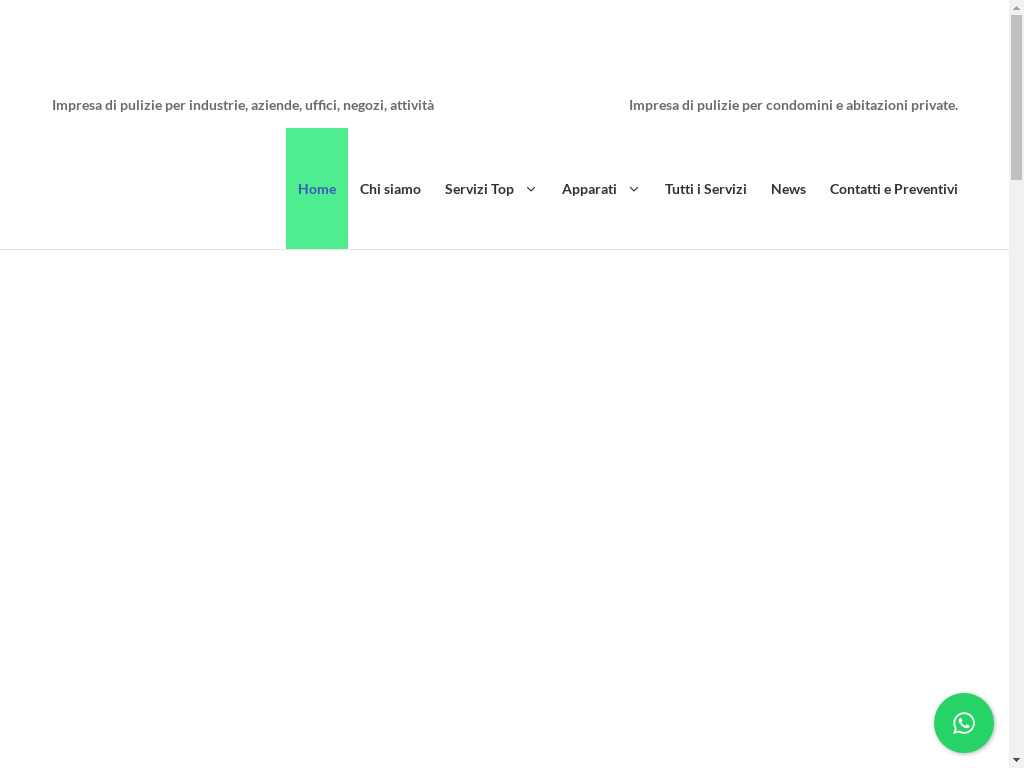Expand the Apparati chevron arrow
The height and width of the screenshot is (768, 1024).
[634, 189]
